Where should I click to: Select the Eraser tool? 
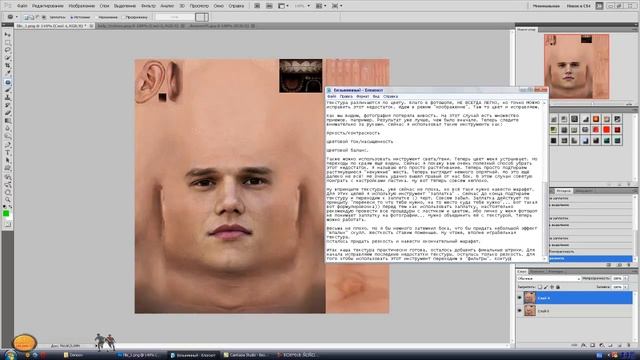pyautogui.click(x=7, y=113)
